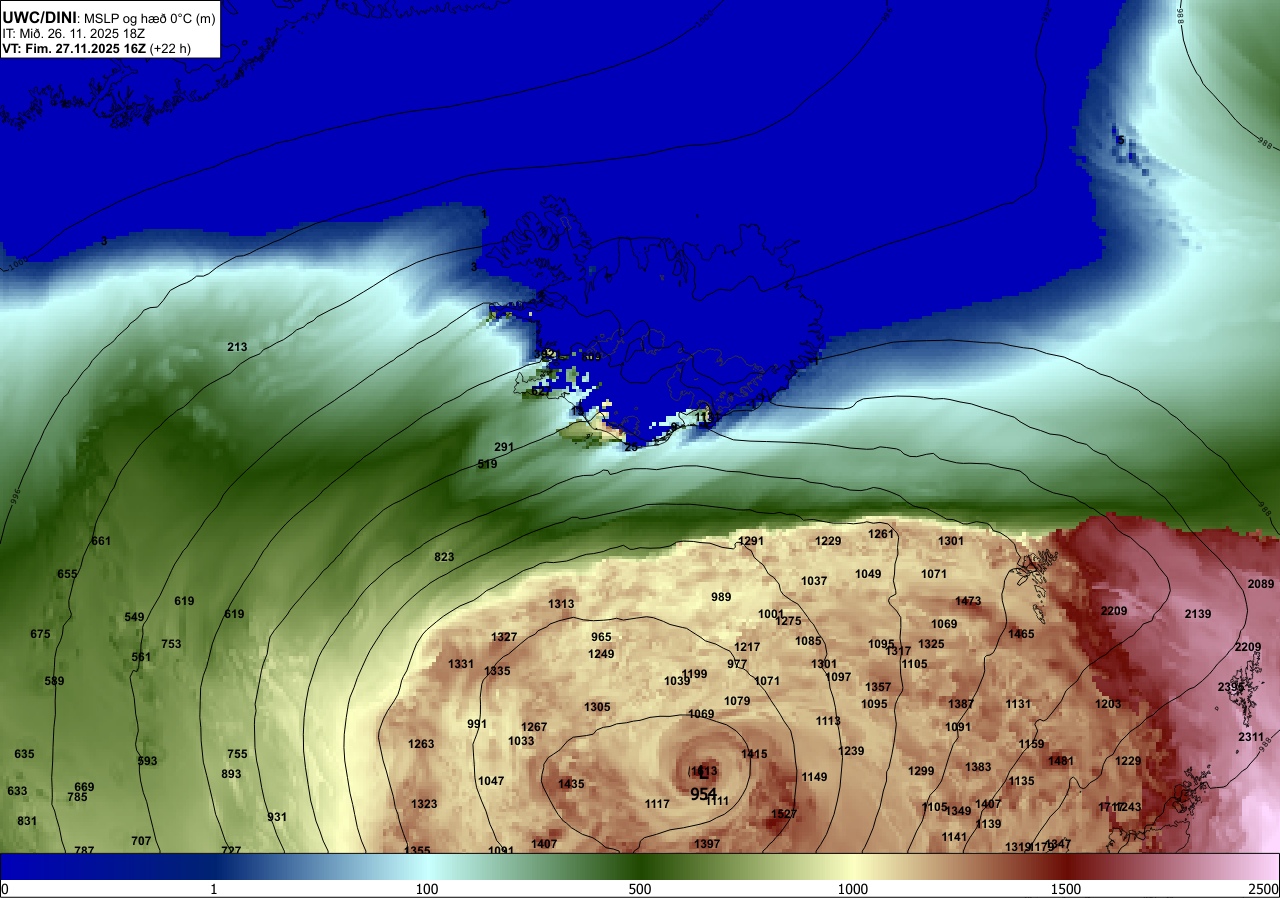The height and width of the screenshot is (898, 1280).
Task: Select the height value 1261
Action: [x=881, y=534]
